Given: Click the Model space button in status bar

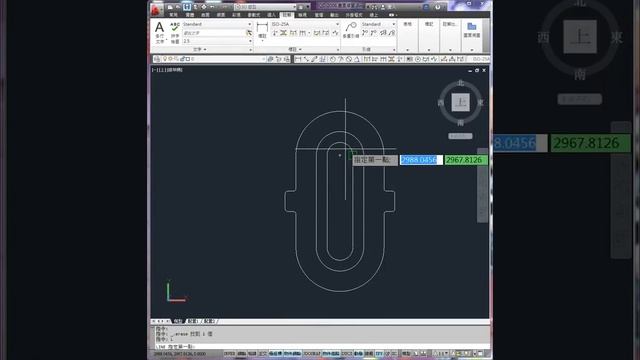Looking at the screenshot, I should (x=406, y=353).
